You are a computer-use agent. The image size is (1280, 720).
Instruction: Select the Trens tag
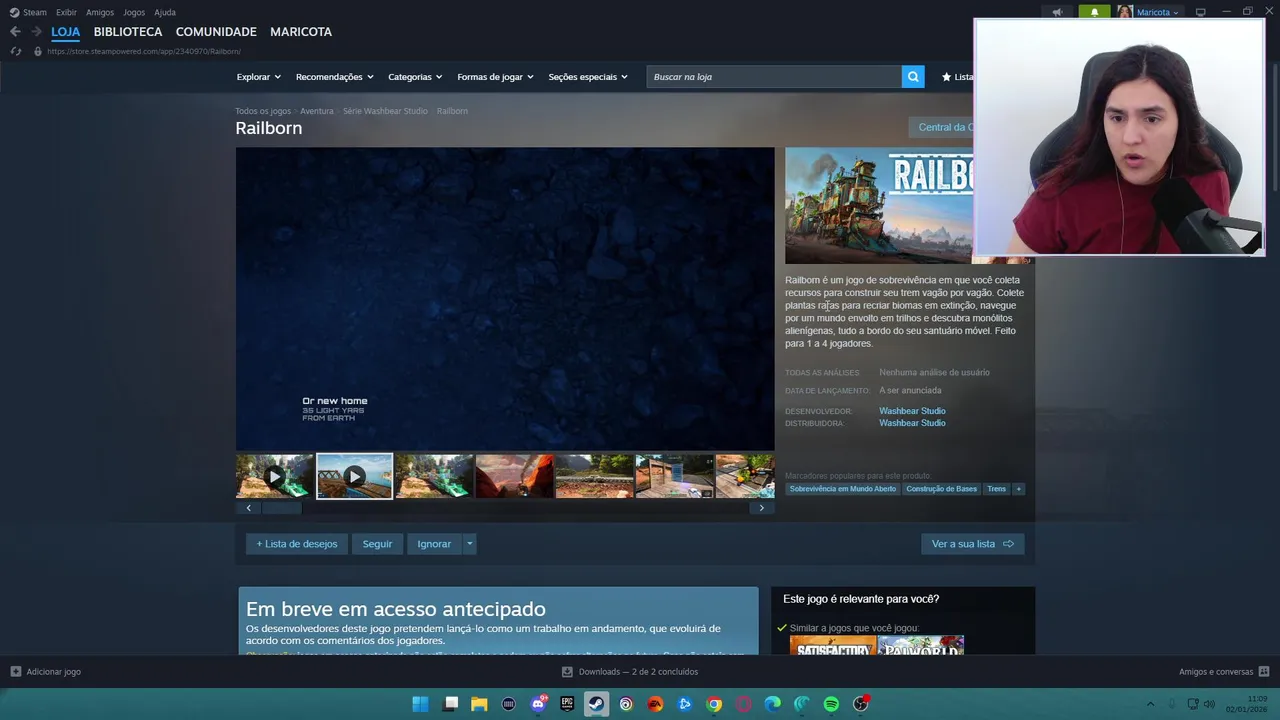(997, 489)
